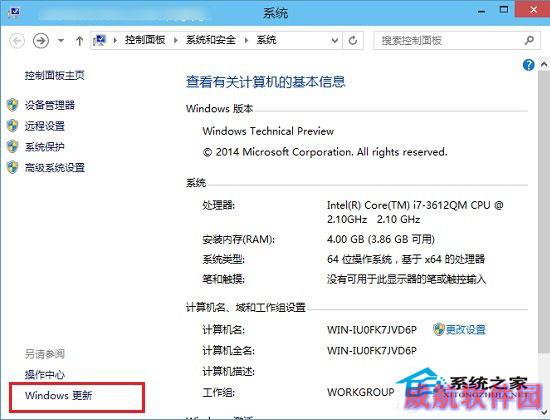Expand the arrow after 控制面板 breadcrumb
The width and height of the screenshot is (550, 420).
[x=176, y=41]
